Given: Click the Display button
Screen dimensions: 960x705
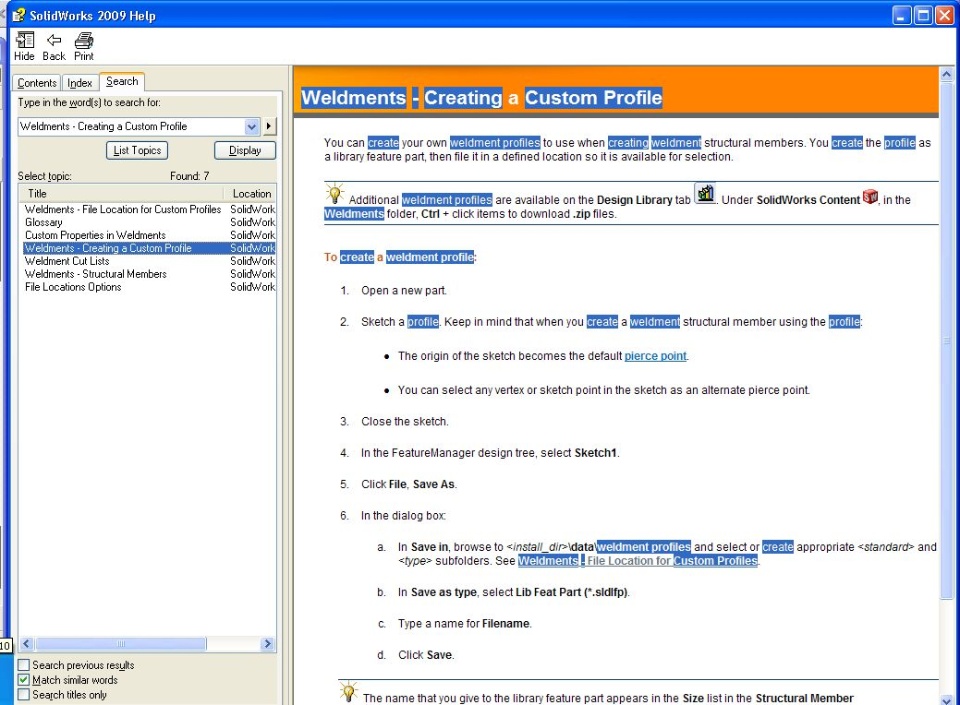Looking at the screenshot, I should click(x=245, y=151).
